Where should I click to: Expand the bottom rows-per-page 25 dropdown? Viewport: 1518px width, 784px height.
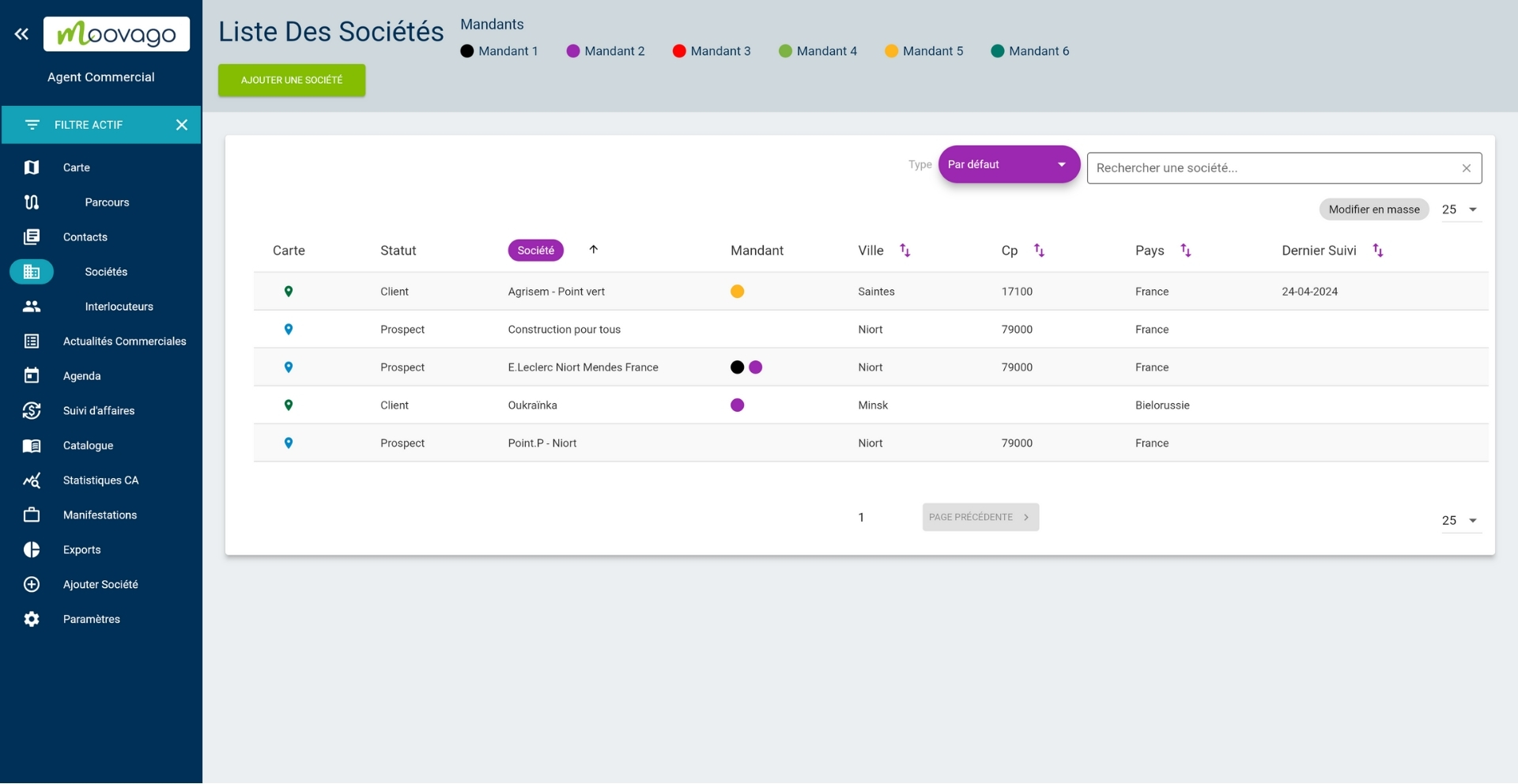(1459, 521)
